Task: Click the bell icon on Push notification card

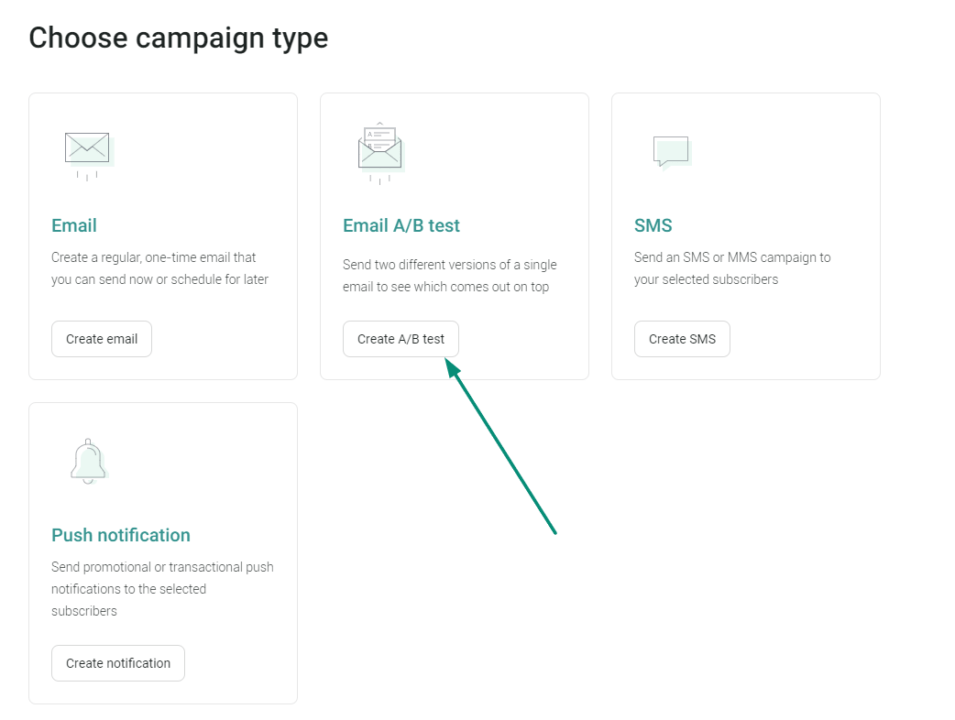Action: click(x=88, y=459)
